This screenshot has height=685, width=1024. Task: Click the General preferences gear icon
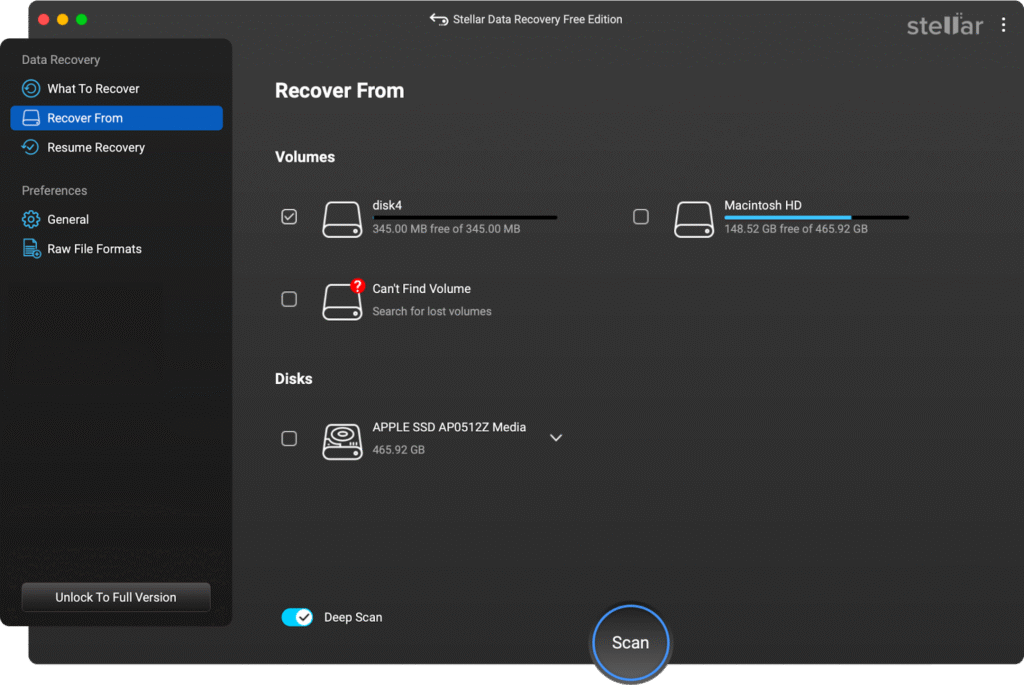coord(31,220)
